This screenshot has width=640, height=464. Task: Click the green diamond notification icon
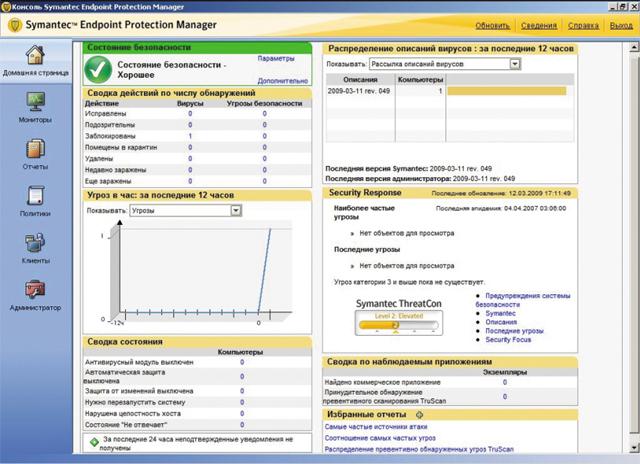94,442
